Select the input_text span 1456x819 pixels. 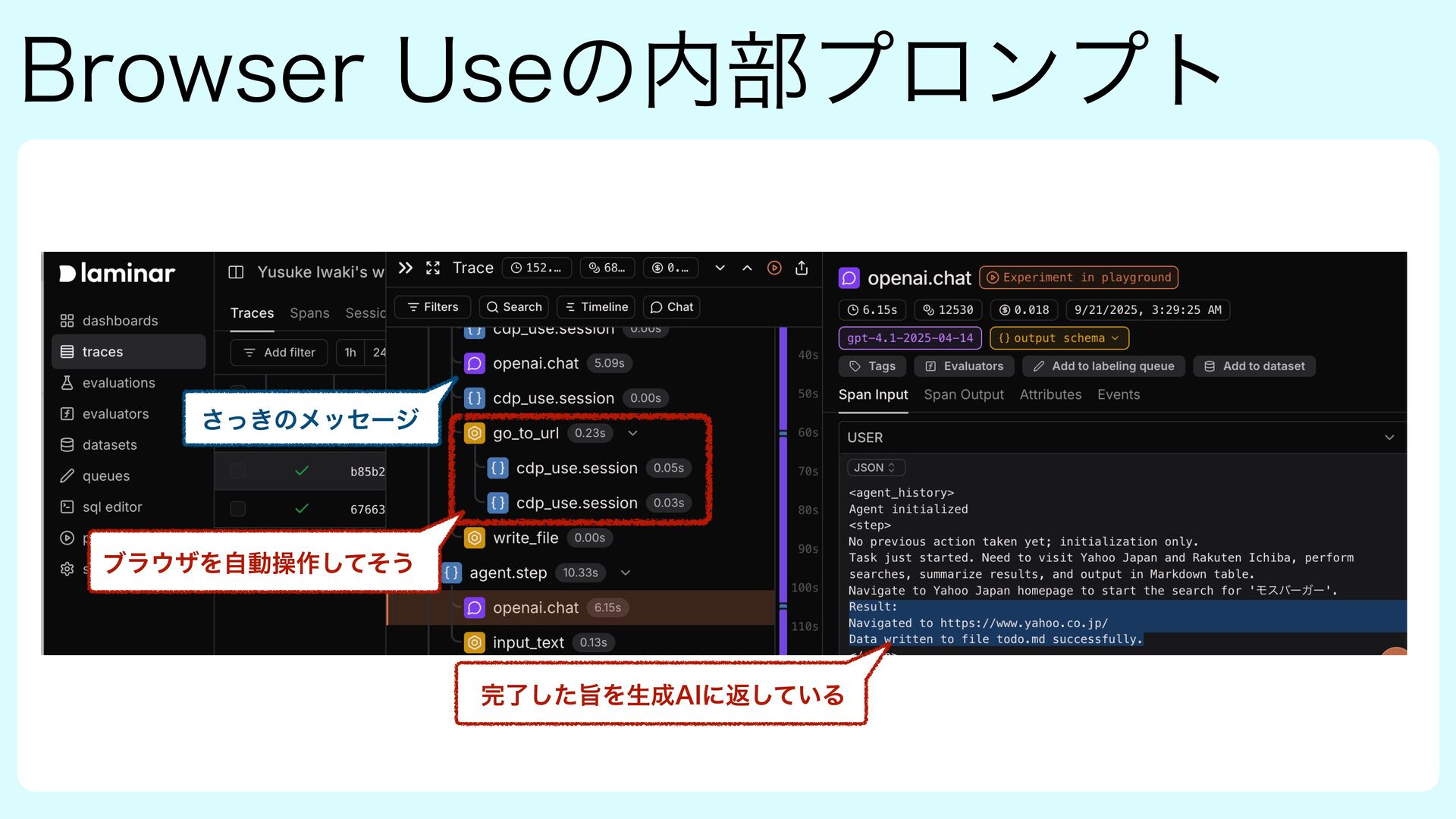[540, 642]
